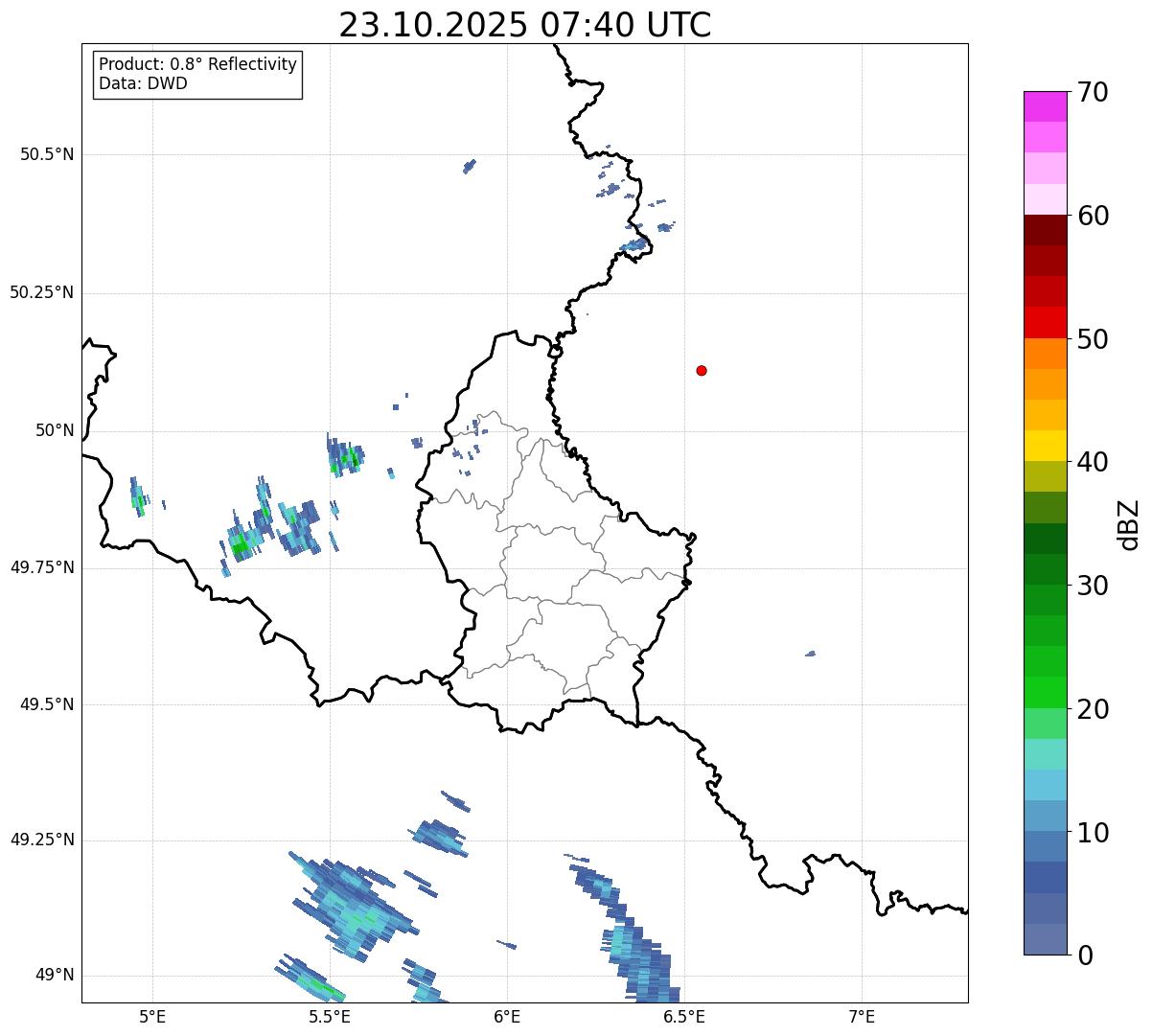The image size is (1152, 1036).
Task: Click the 6.5°E longitude label
Action: [x=684, y=1016]
